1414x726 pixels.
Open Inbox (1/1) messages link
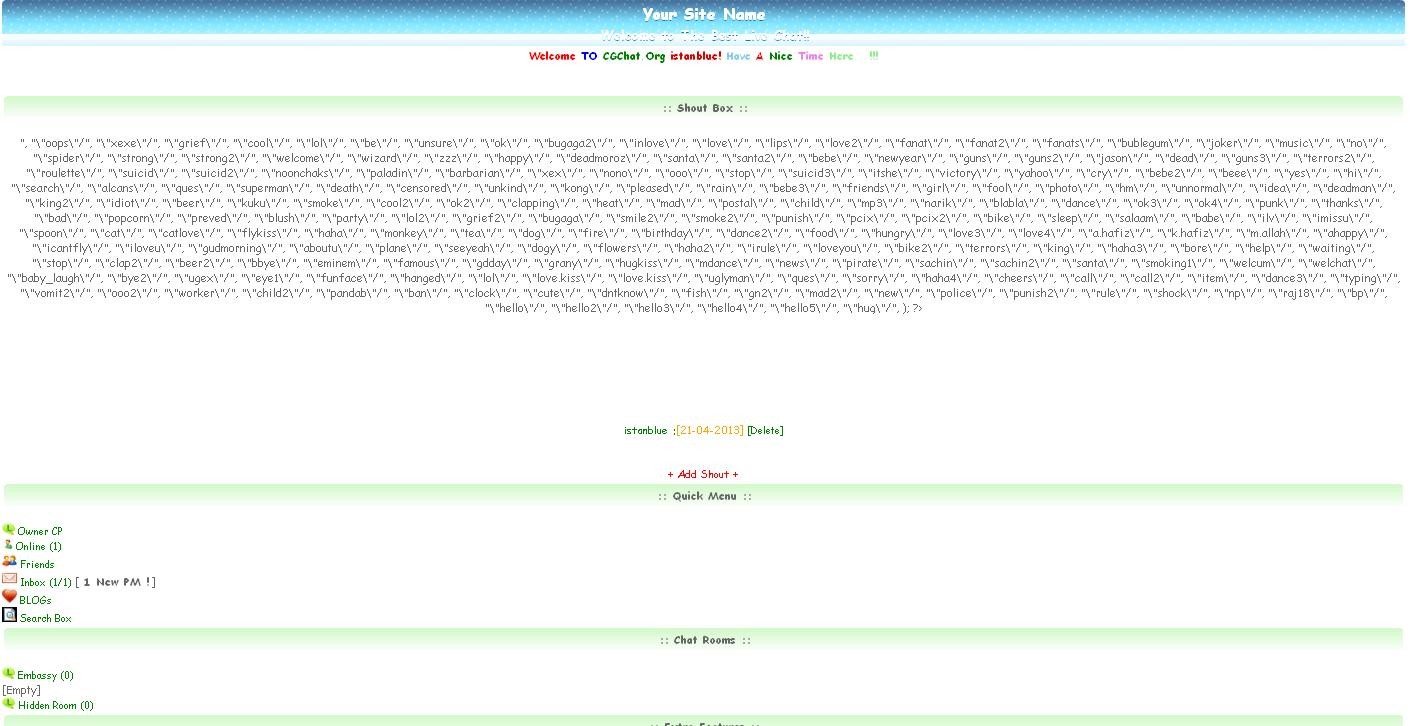[x=46, y=582]
